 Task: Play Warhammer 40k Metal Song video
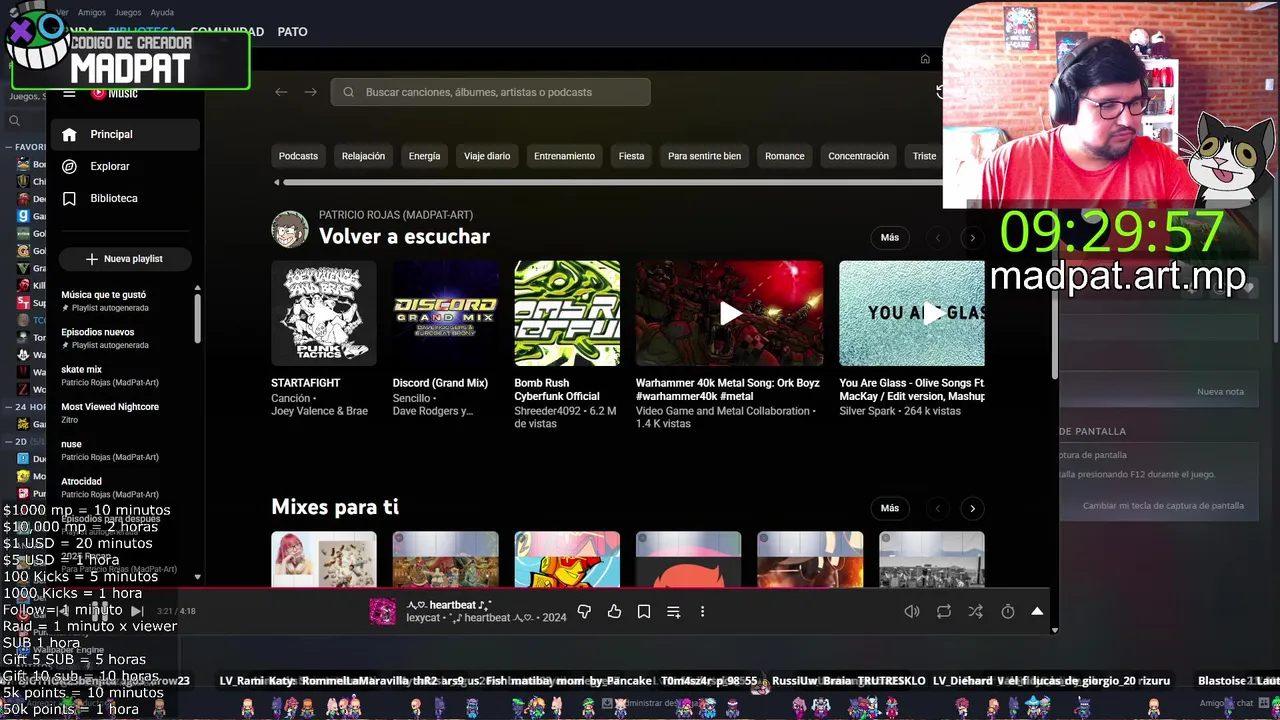click(730, 313)
